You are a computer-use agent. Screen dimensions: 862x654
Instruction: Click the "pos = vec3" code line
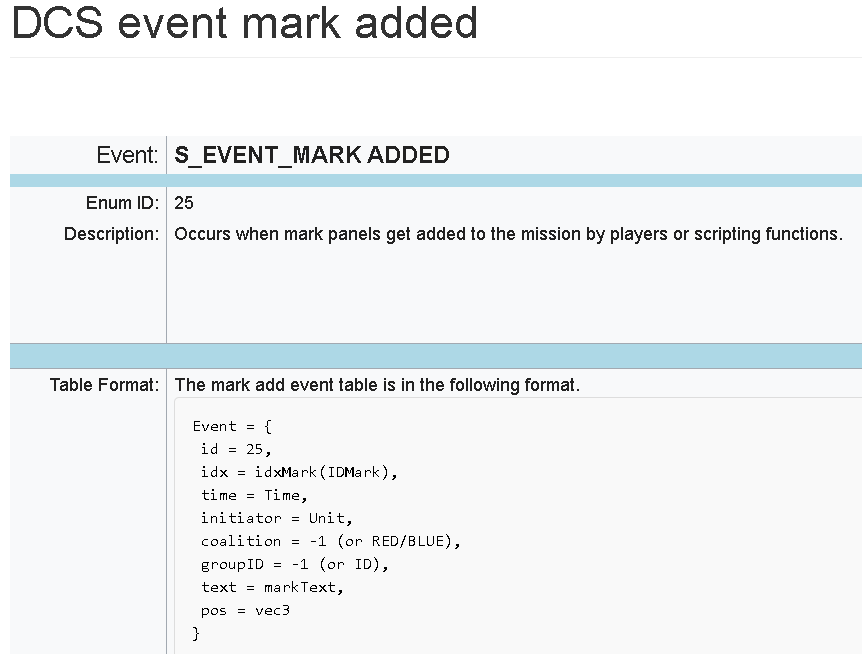coord(245,610)
